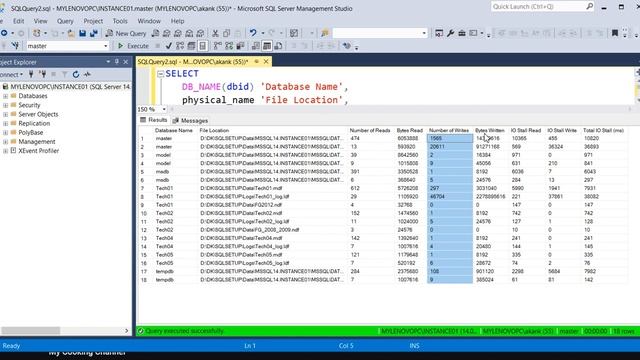Click the Change Connection icon beside the database box

coord(15,46)
